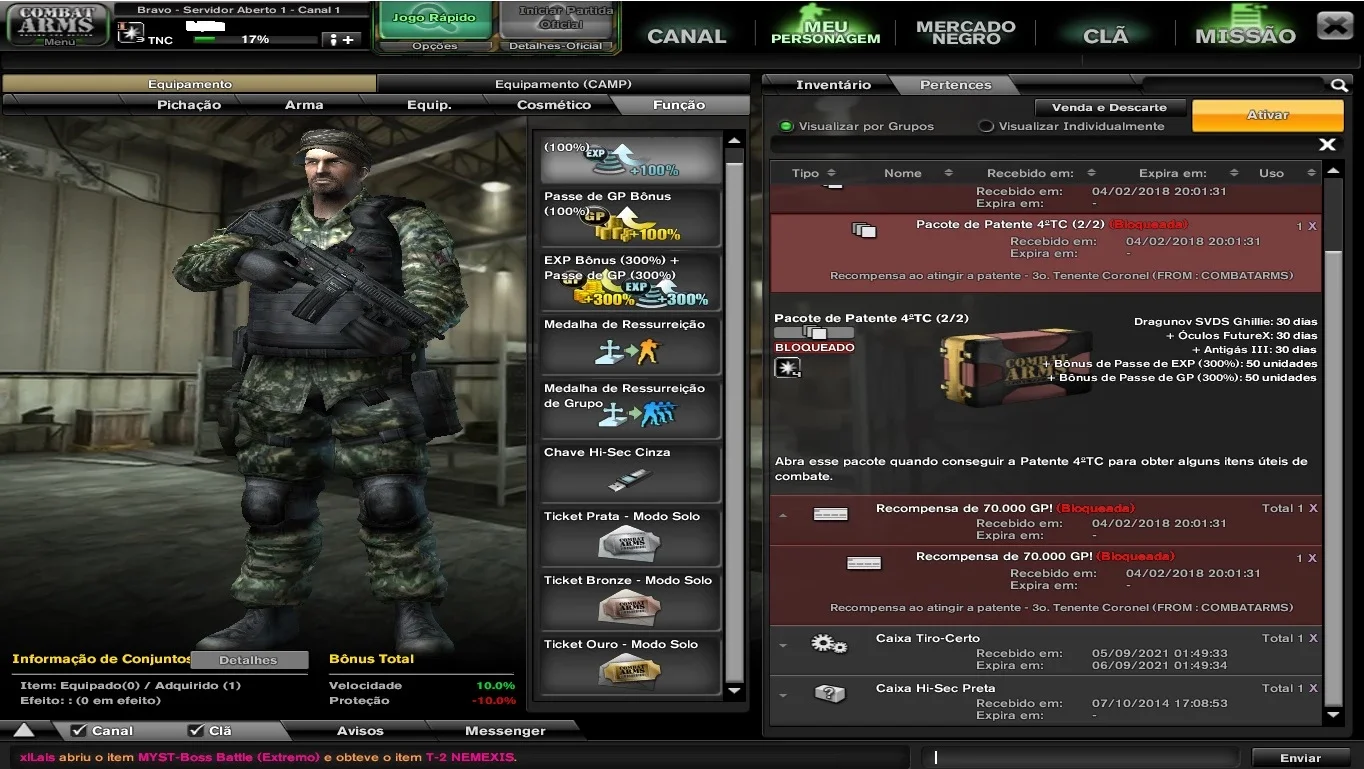
Task: Select the Chave Hi-Sec Cinza item
Action: [631, 473]
